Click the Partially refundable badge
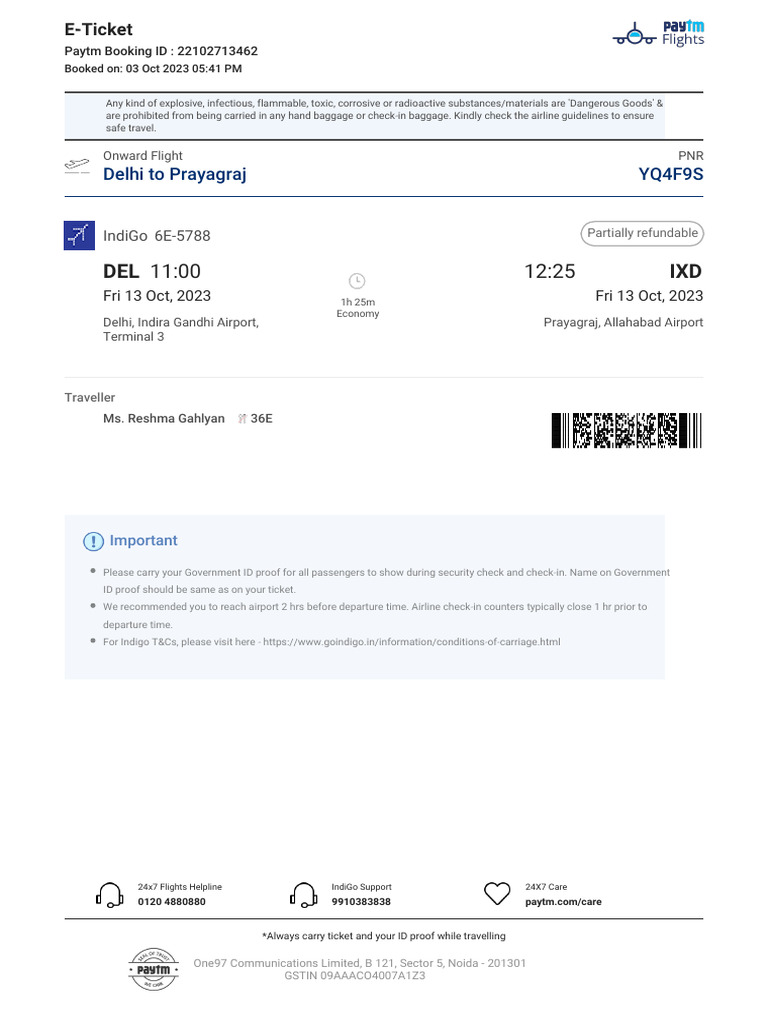The height and width of the screenshot is (1024, 768). (x=642, y=233)
